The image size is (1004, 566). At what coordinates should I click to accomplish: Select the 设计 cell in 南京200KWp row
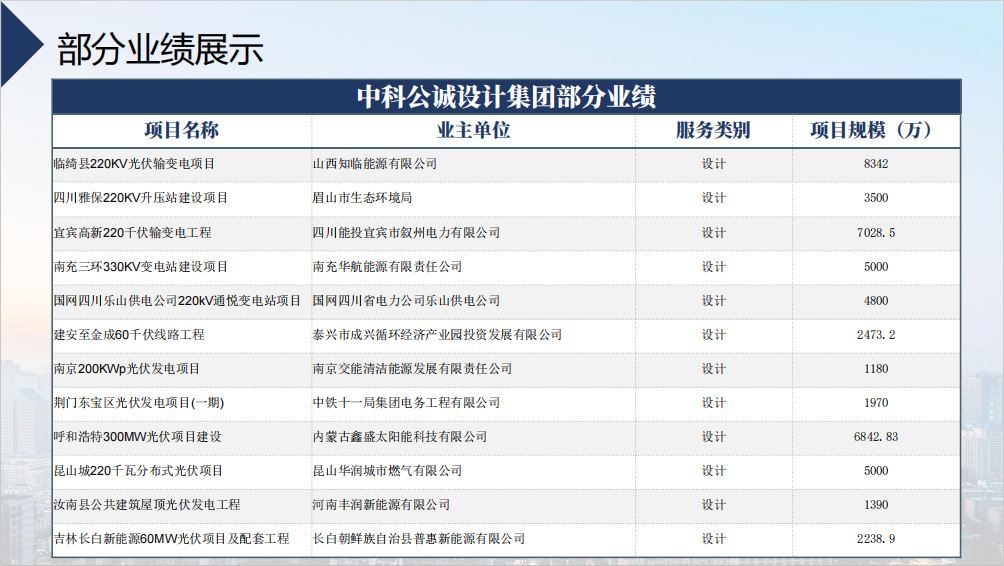713,369
